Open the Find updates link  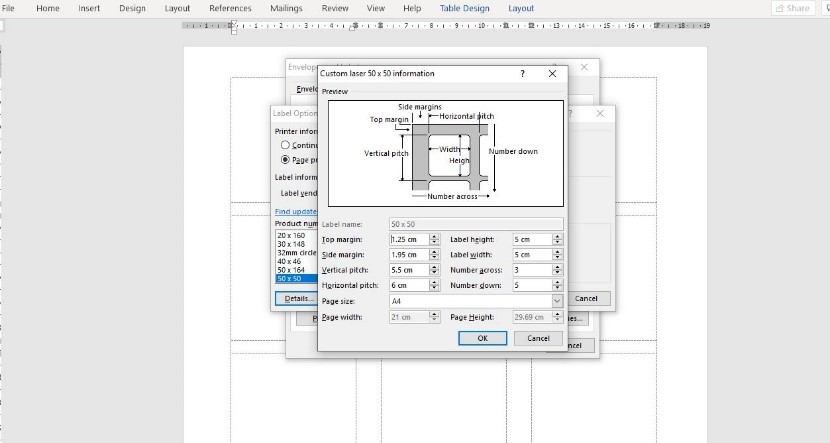(295, 211)
